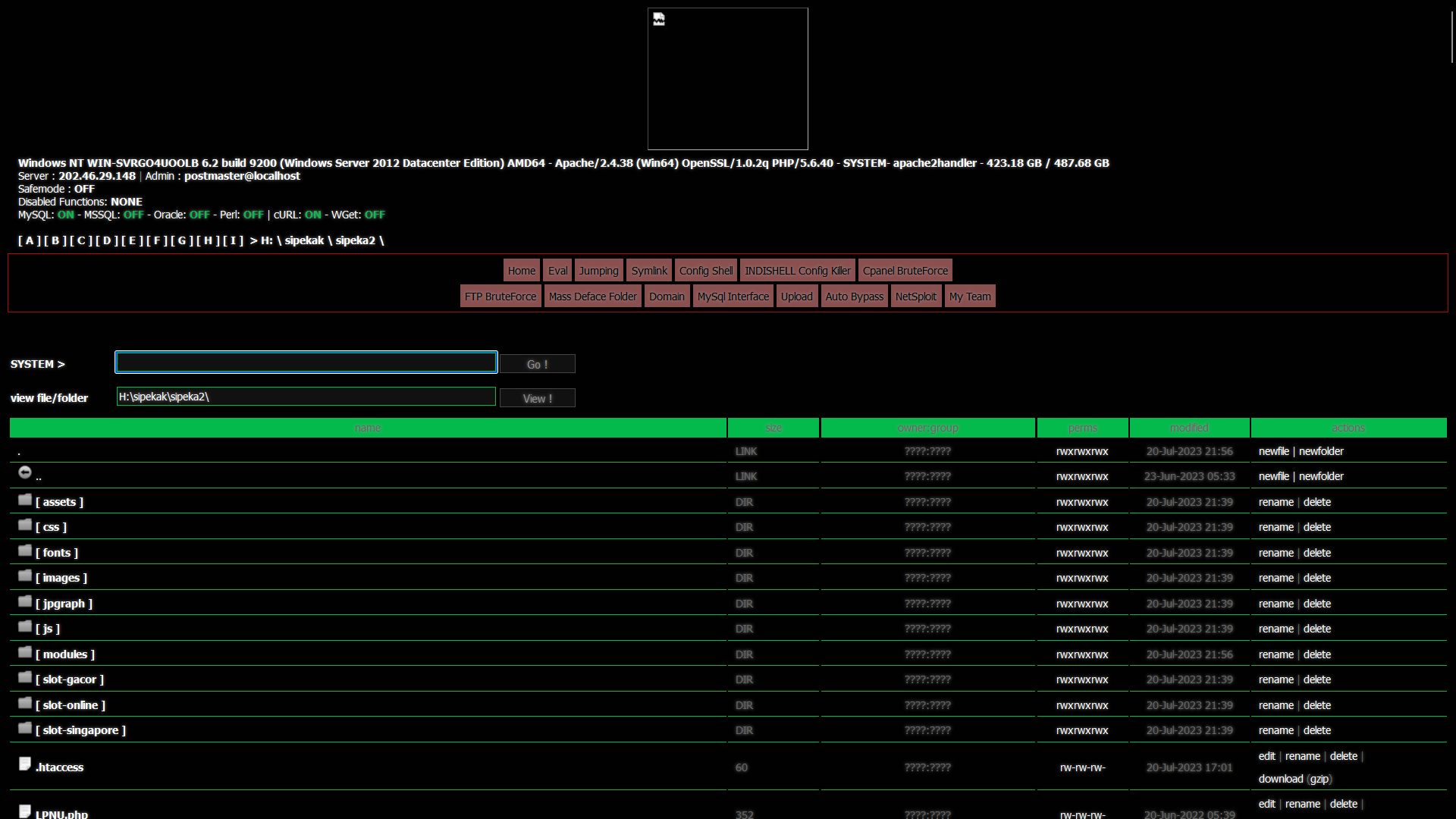Viewport: 1456px width, 819px height.
Task: Click the server IP 202.46.29.148
Action: (97, 176)
